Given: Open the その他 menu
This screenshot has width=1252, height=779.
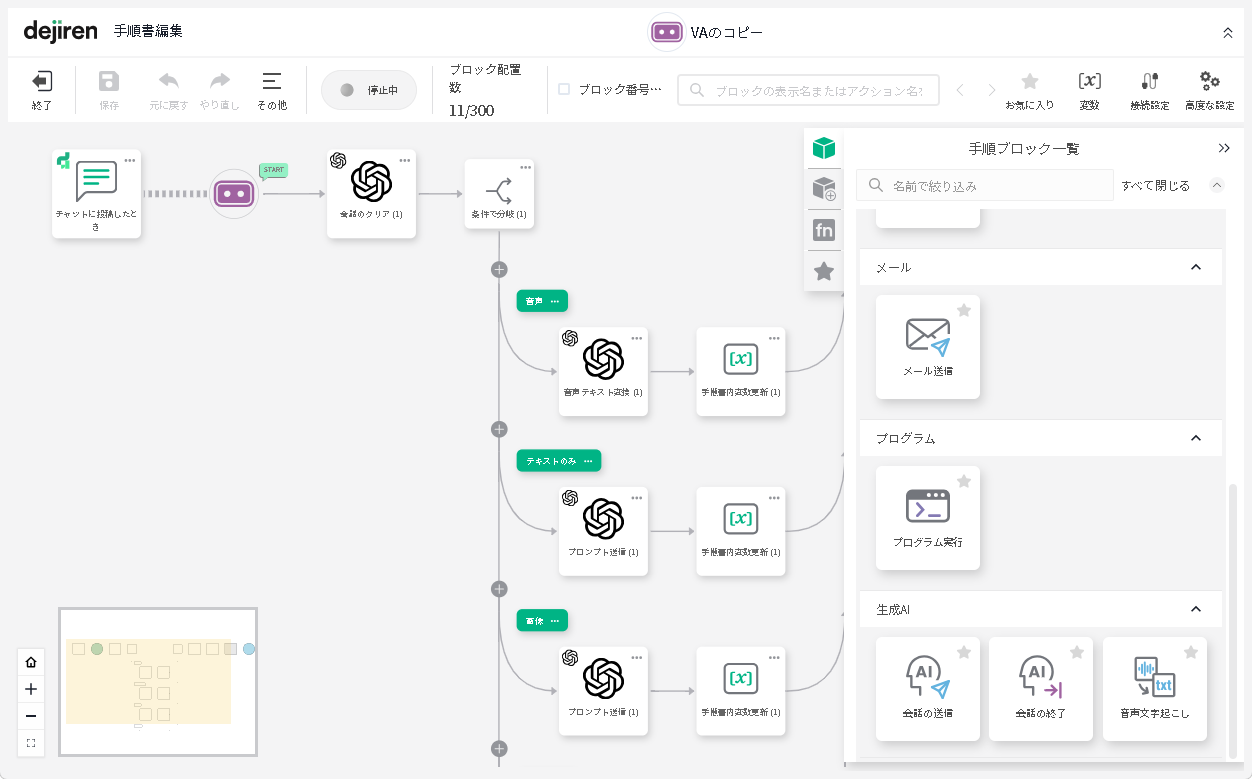Looking at the screenshot, I should coord(271,88).
